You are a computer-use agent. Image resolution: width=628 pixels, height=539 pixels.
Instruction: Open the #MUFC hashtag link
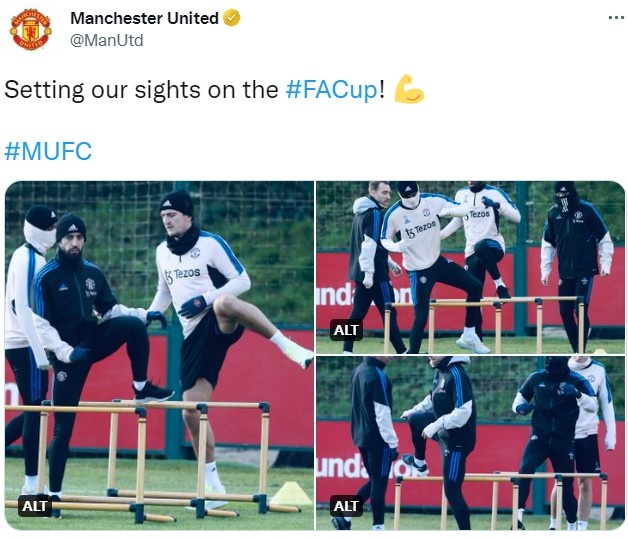tap(48, 151)
